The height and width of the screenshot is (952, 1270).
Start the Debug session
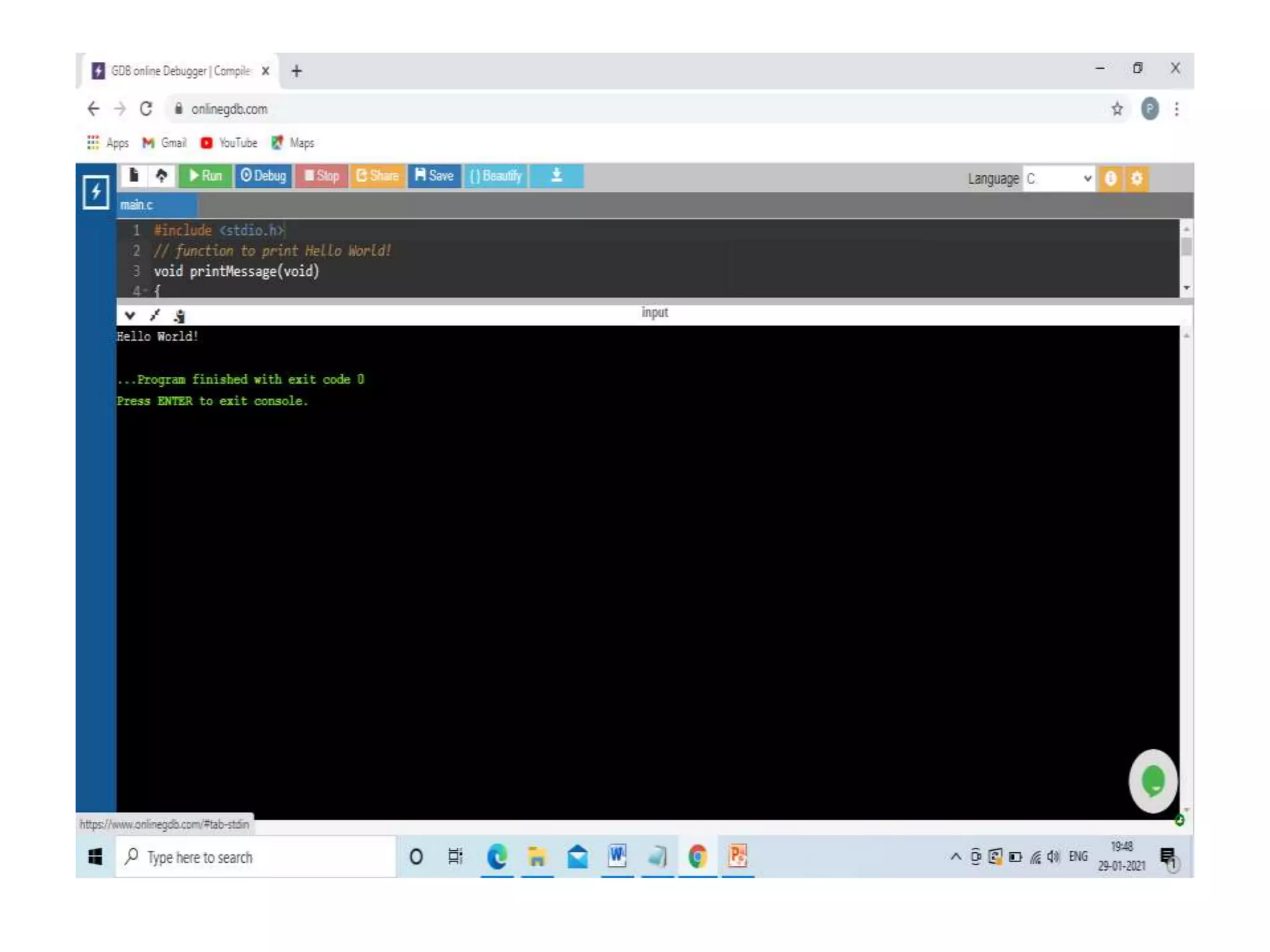(264, 176)
